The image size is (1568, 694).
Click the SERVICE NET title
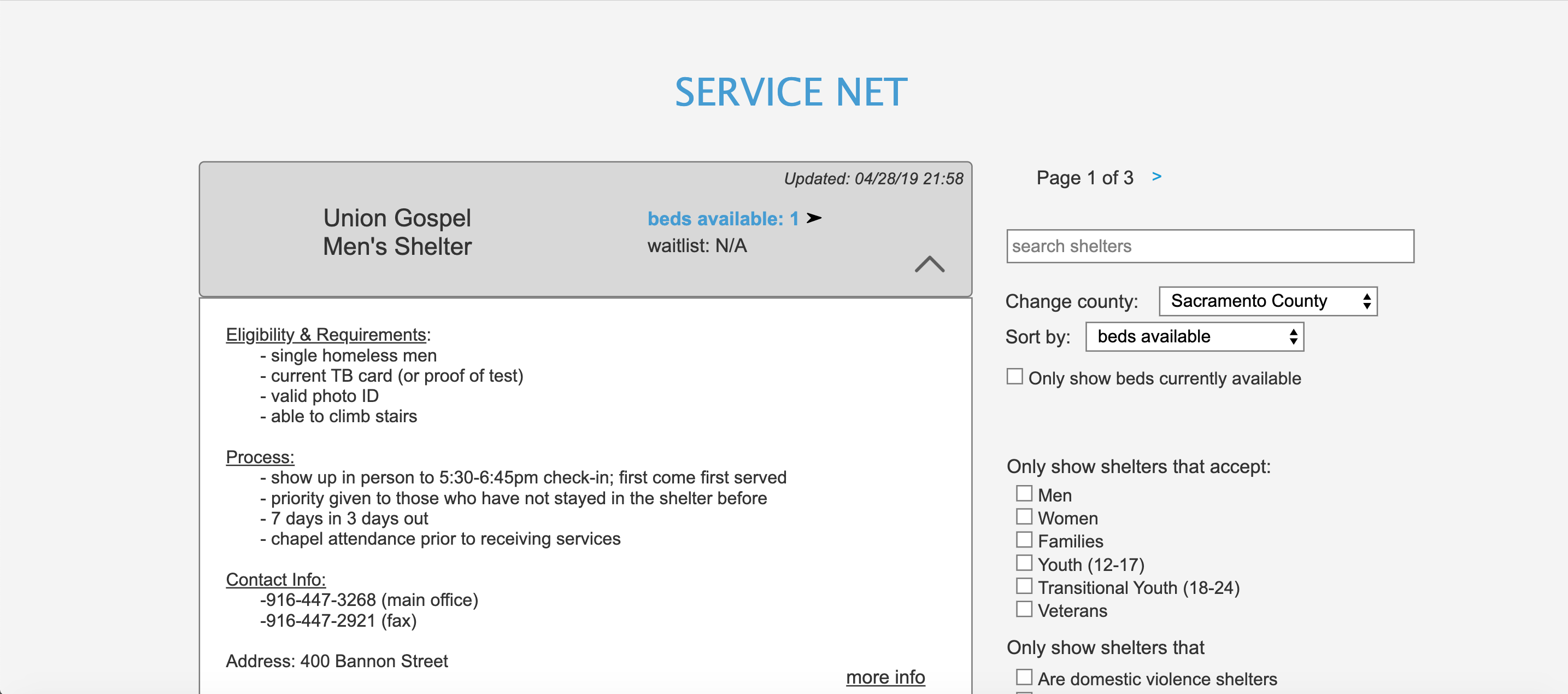[x=790, y=91]
